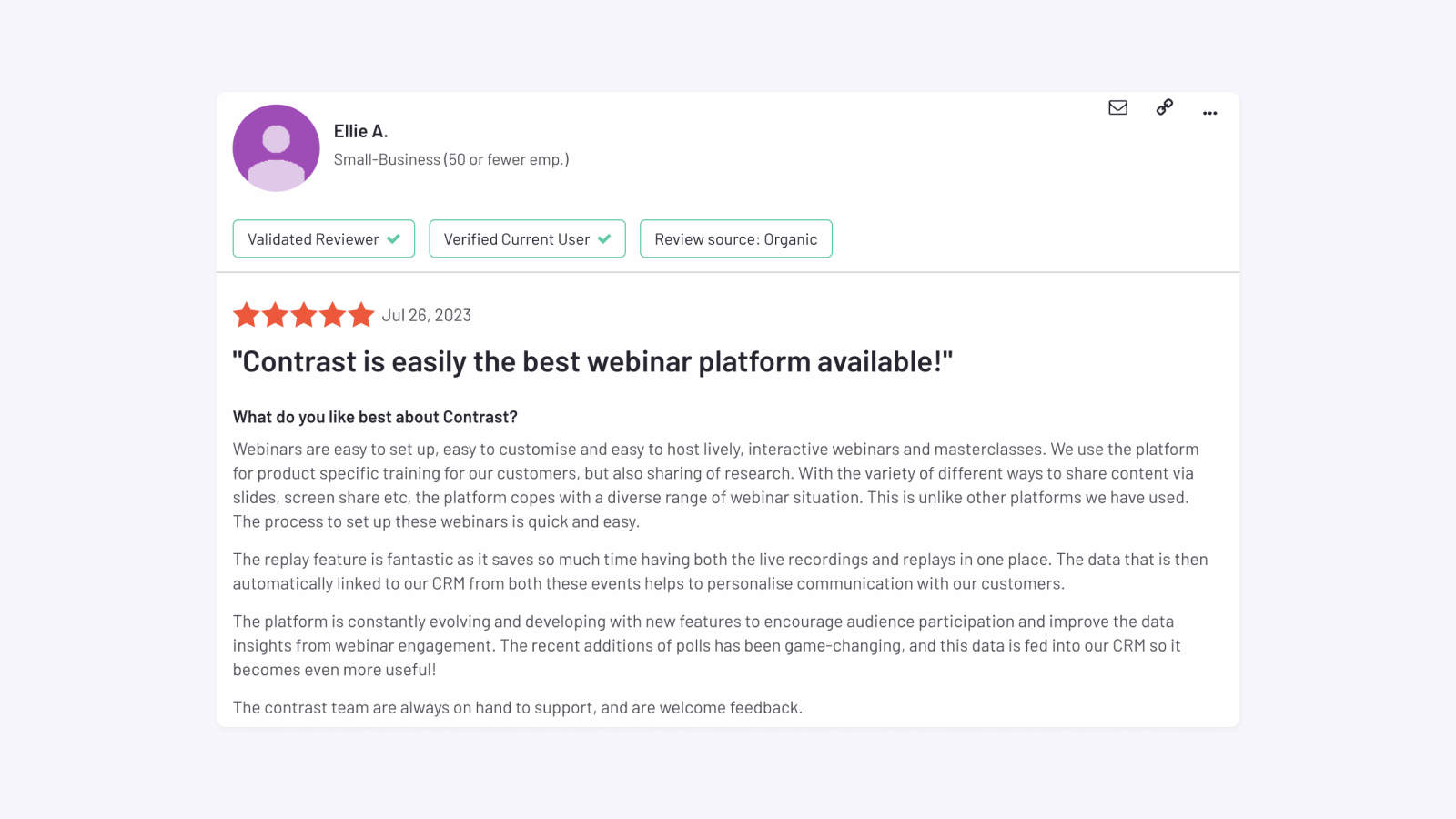Click the green checkmark on Validated Reviewer badge

coord(394,238)
